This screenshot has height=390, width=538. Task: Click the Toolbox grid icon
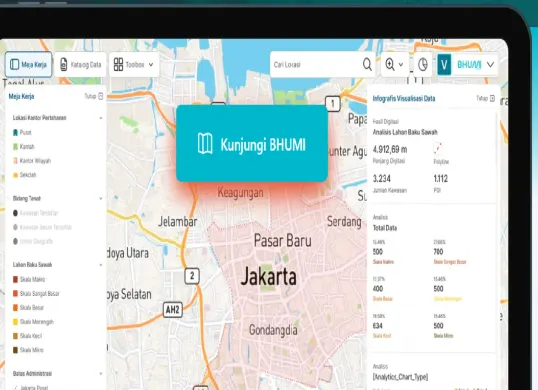[x=118, y=64]
